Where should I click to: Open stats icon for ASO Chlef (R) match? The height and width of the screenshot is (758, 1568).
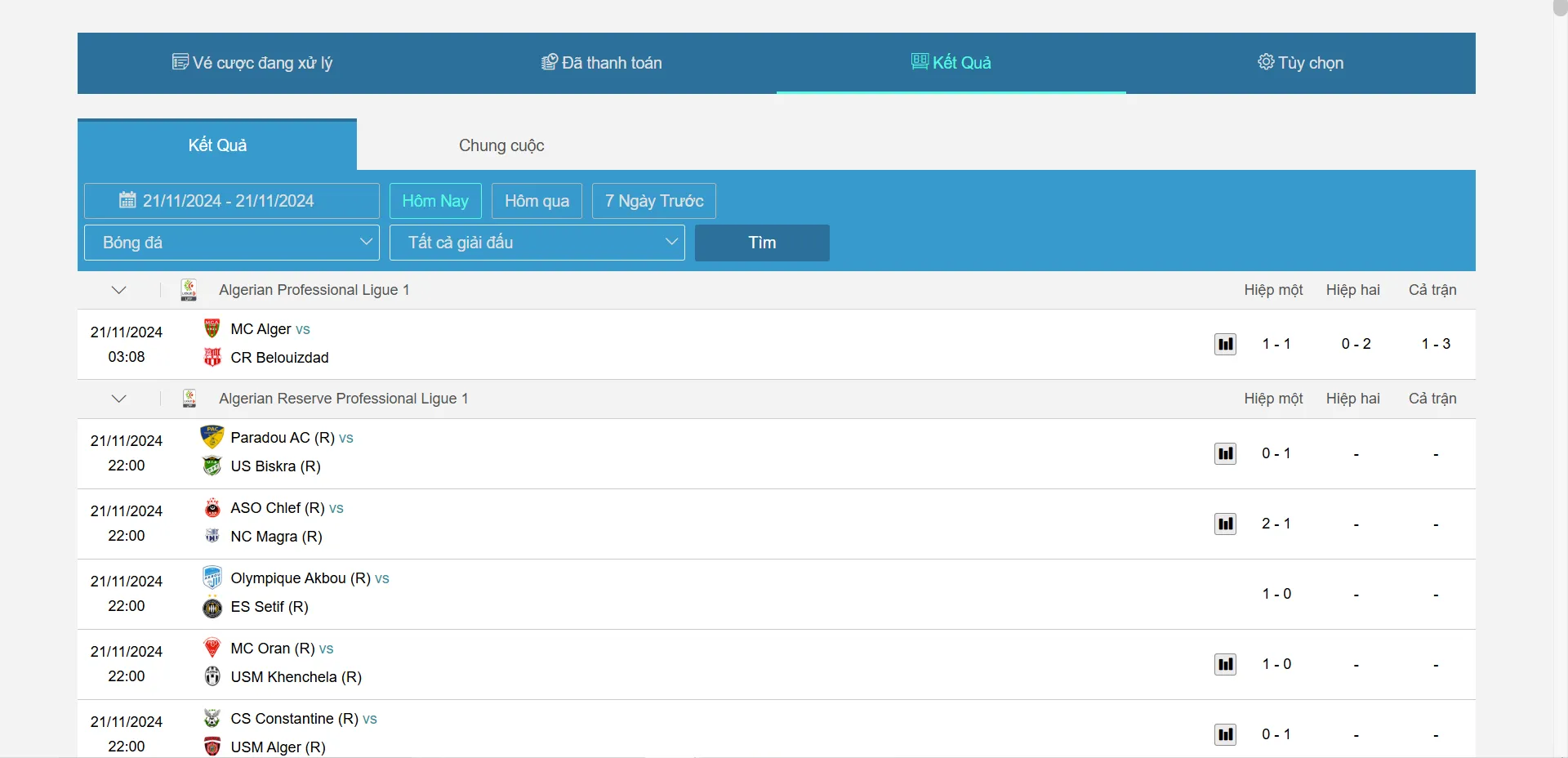(1225, 524)
